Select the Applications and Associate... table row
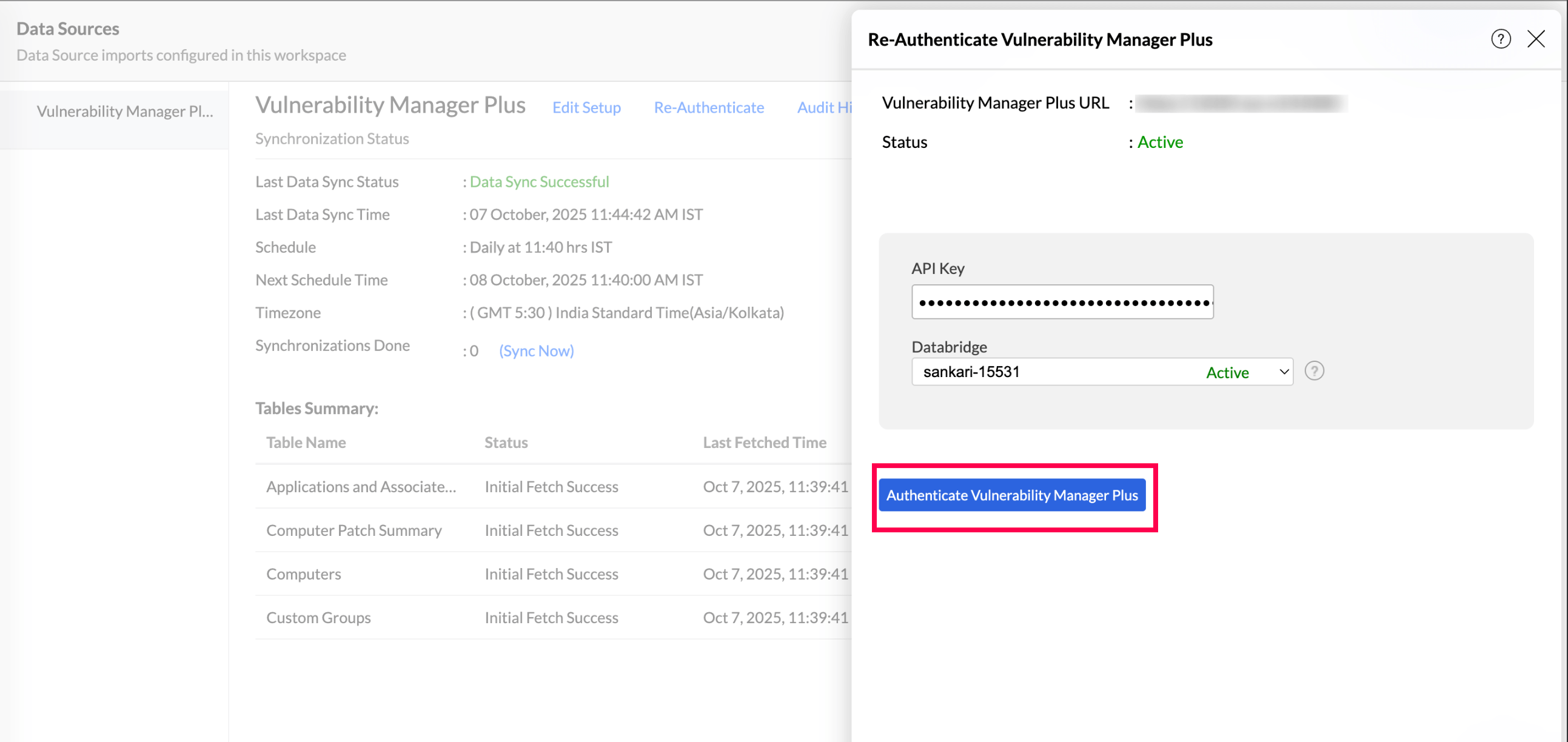 pos(360,486)
